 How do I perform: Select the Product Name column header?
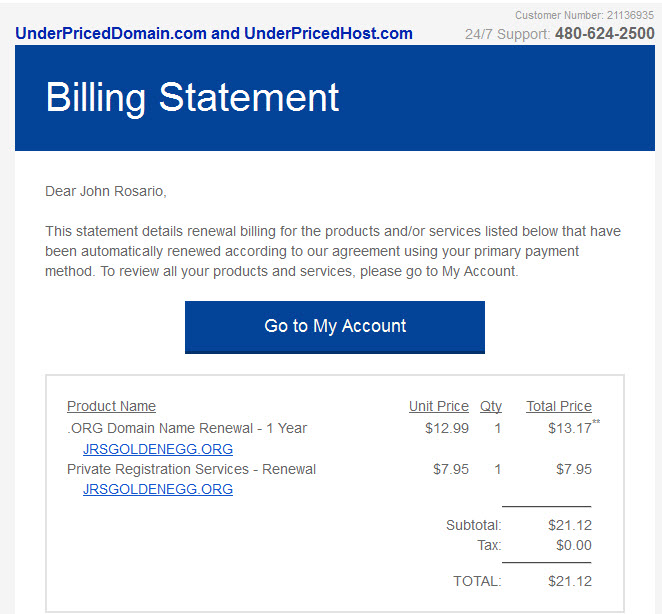pos(111,406)
